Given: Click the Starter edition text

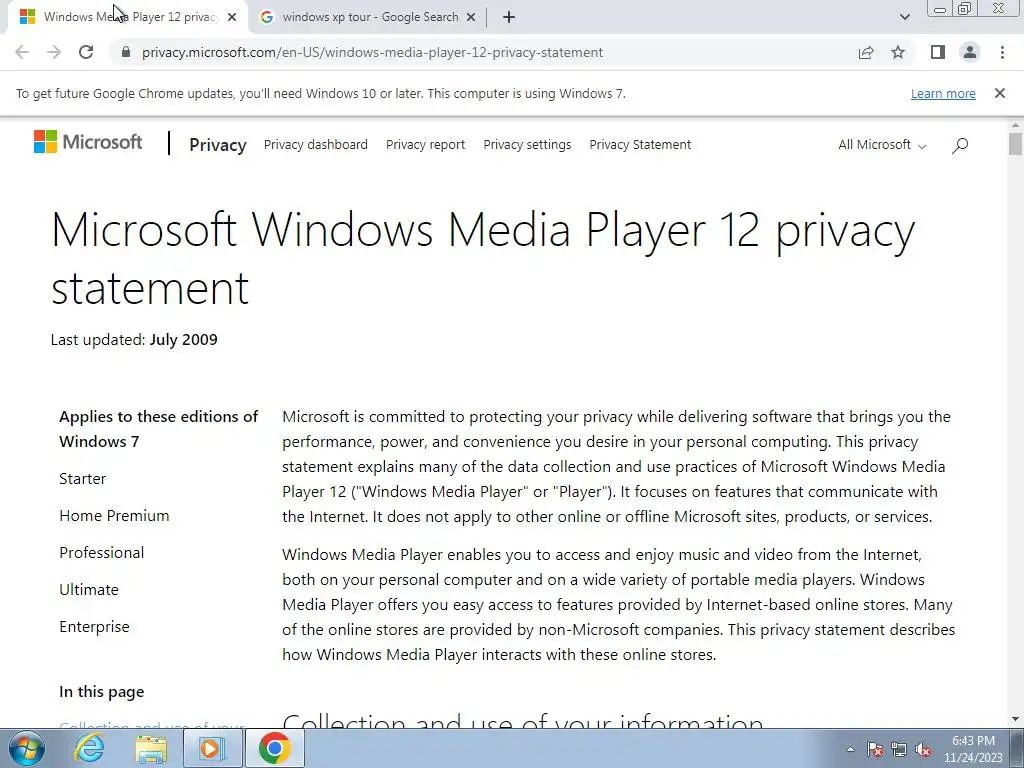Looking at the screenshot, I should 82,479.
